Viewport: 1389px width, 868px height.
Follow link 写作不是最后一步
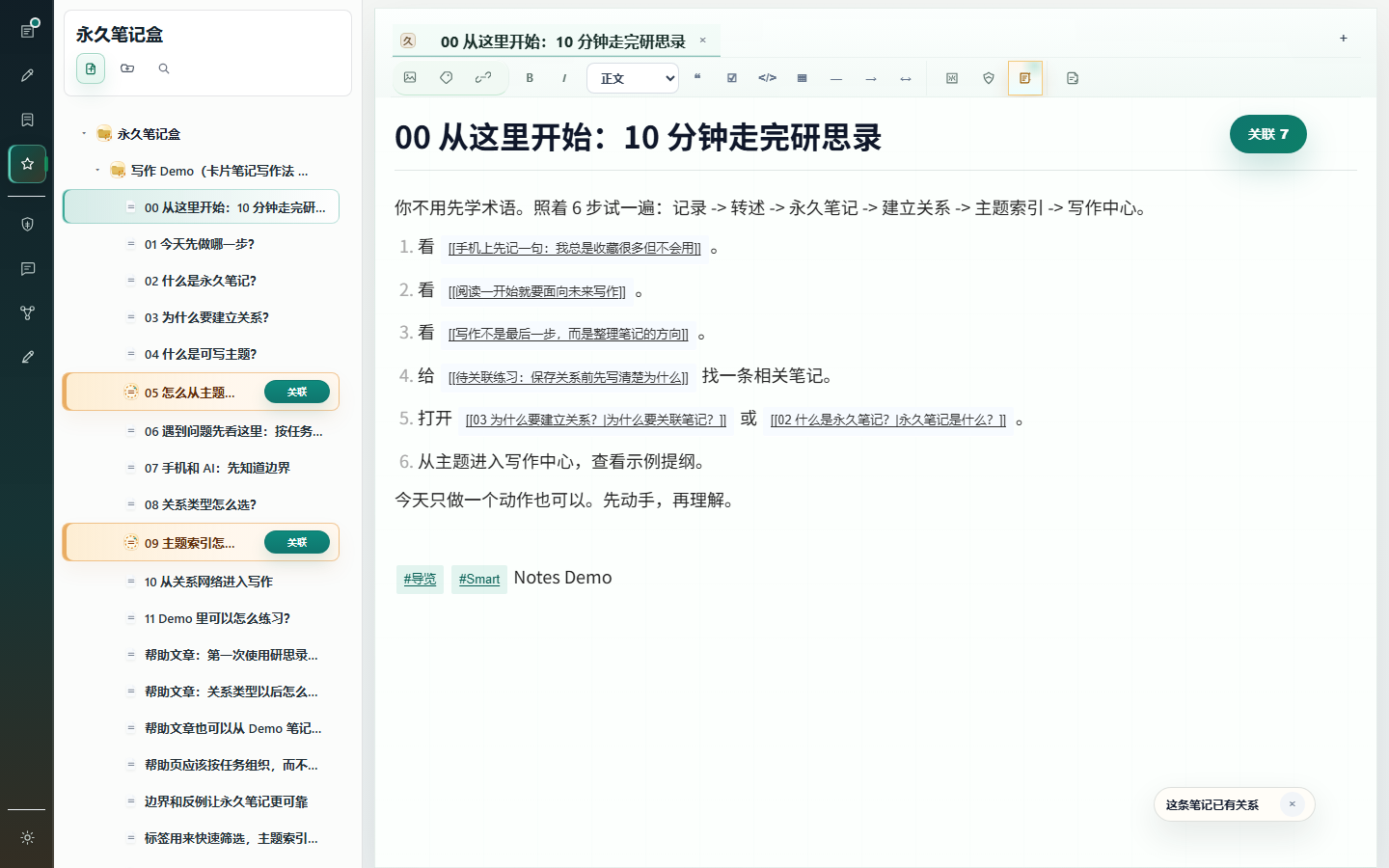568,334
